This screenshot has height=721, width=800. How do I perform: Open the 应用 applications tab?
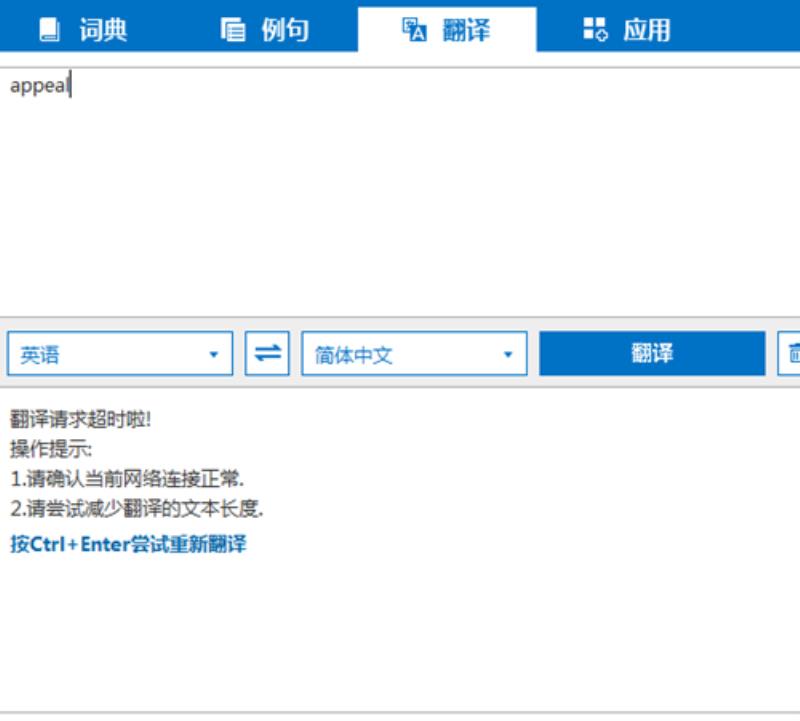(x=627, y=30)
